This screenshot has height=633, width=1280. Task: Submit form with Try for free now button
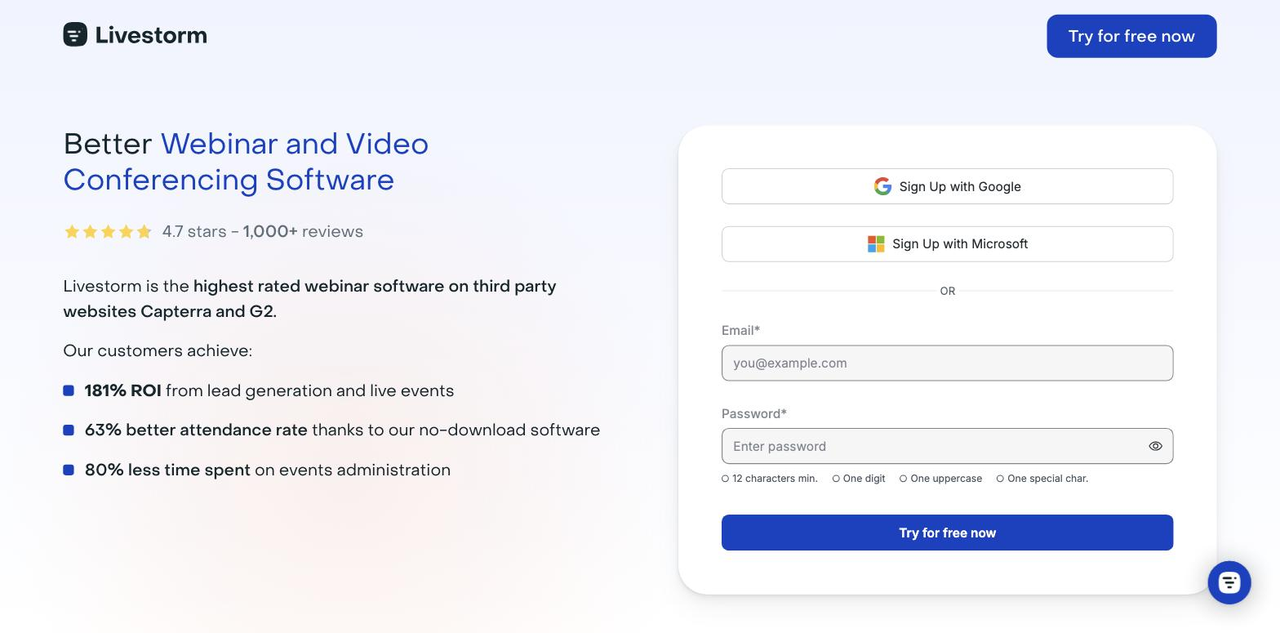point(947,533)
